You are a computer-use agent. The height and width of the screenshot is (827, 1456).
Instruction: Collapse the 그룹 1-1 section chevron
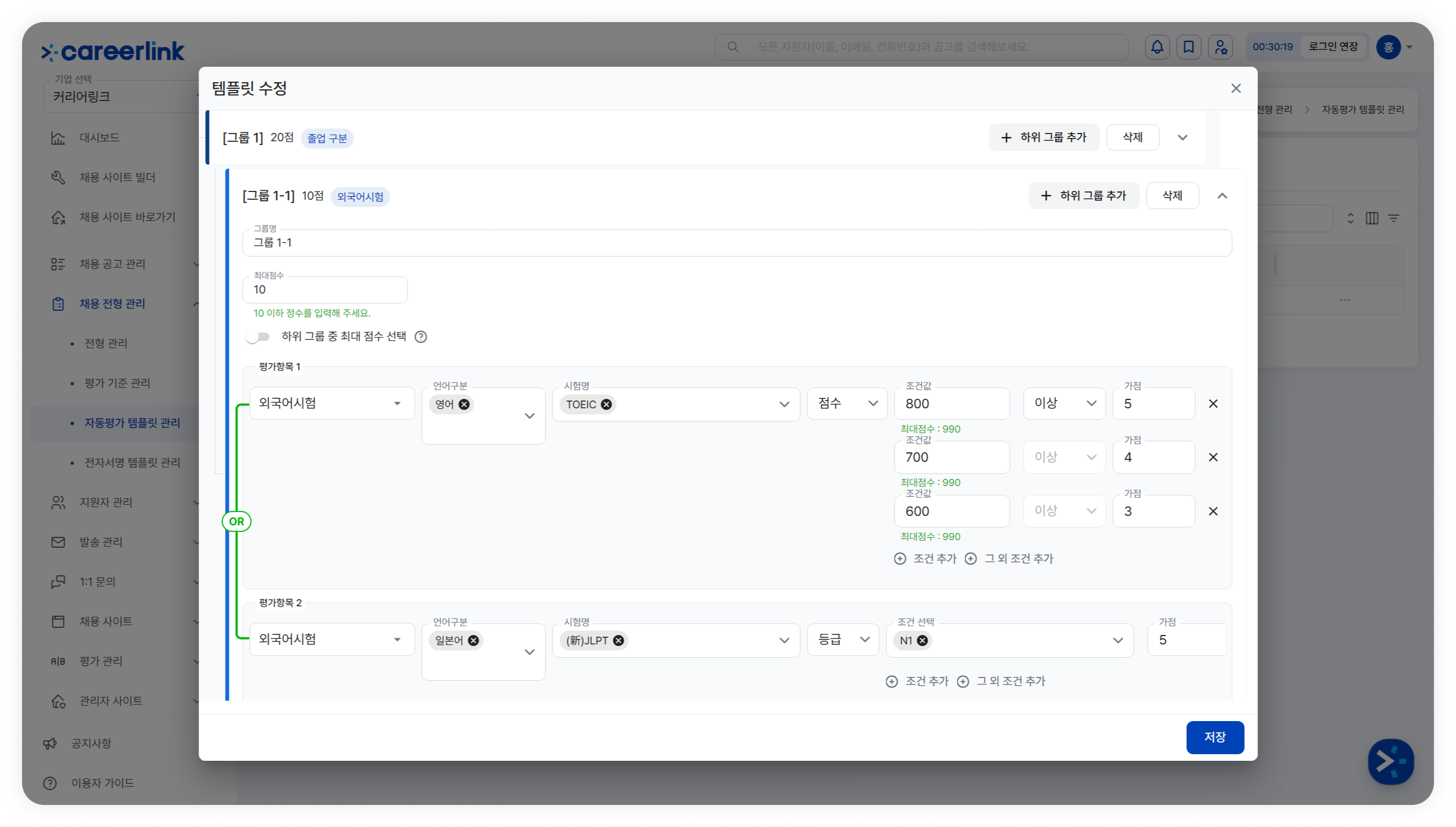(1222, 196)
